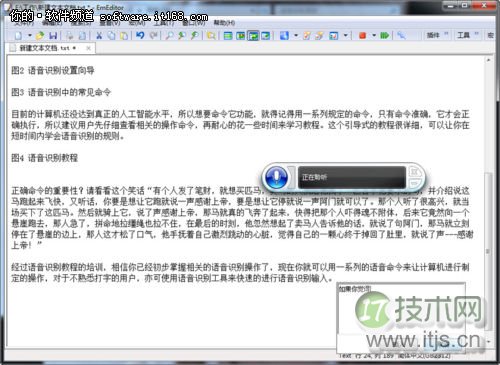The image size is (500, 365).
Task: Toggle wrap by characters icon
Action: coord(240,35)
